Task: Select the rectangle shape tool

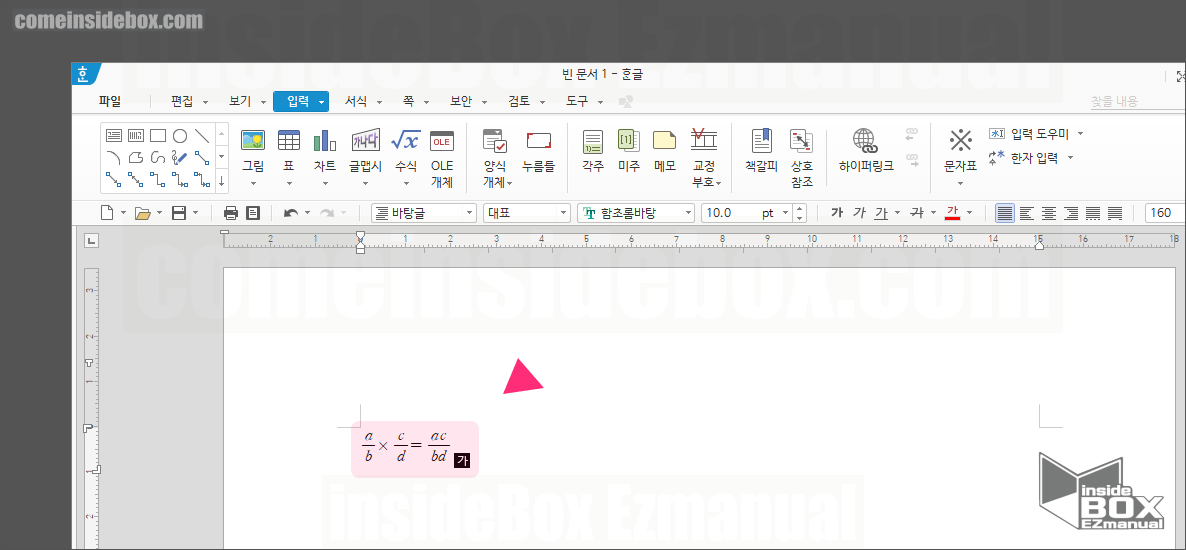Action: click(x=157, y=135)
